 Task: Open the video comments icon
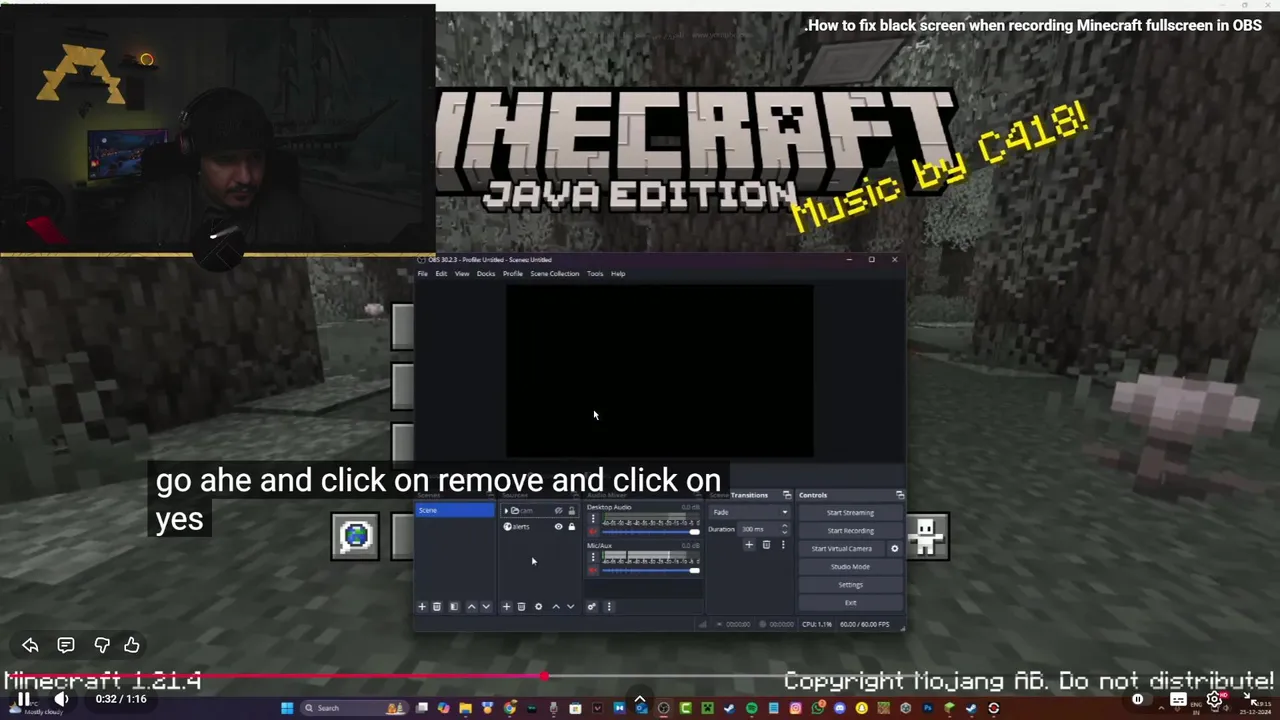pyautogui.click(x=66, y=645)
